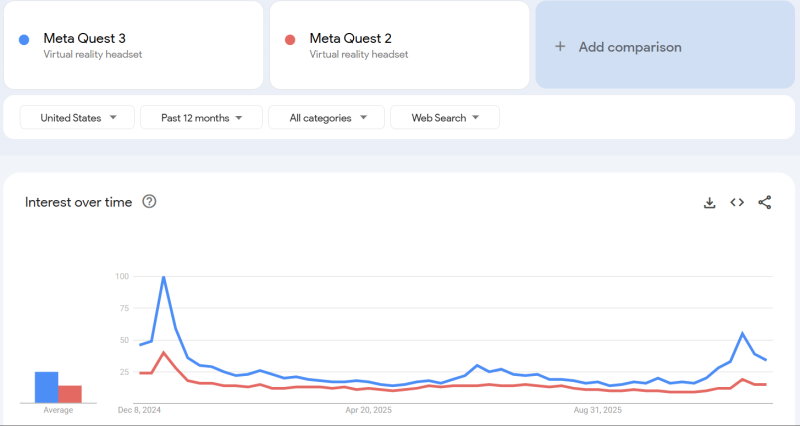Open the Interest over time help icon
The width and height of the screenshot is (800, 426).
[150, 202]
